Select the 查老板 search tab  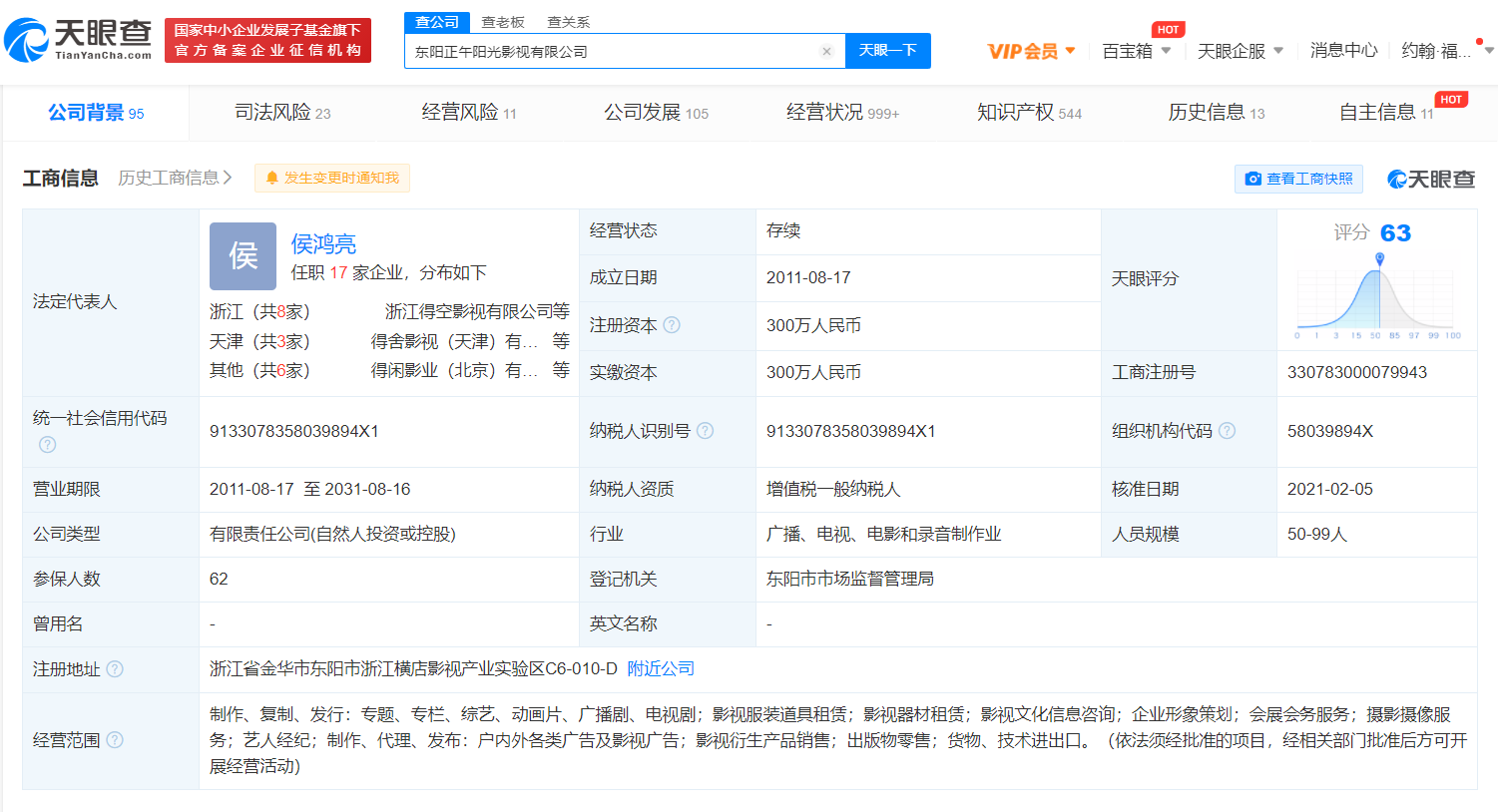(x=503, y=22)
